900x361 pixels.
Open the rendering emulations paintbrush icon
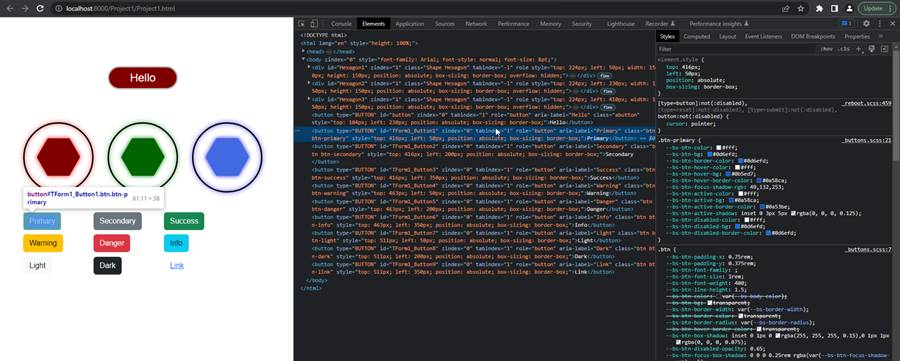871,49
